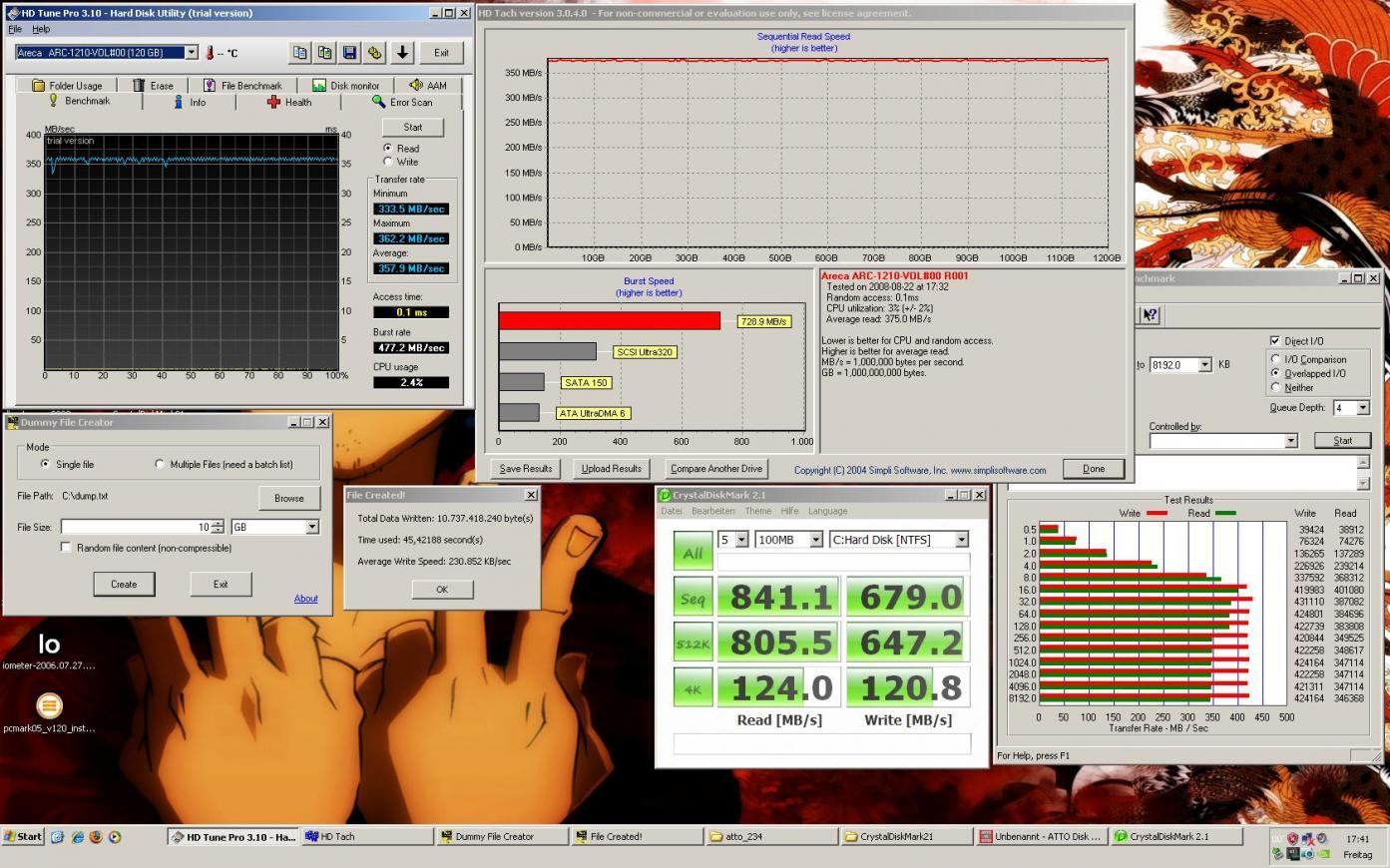Screen dimensions: 1390x868
Task: Click Create in Dummy File Creator
Action: point(124,584)
